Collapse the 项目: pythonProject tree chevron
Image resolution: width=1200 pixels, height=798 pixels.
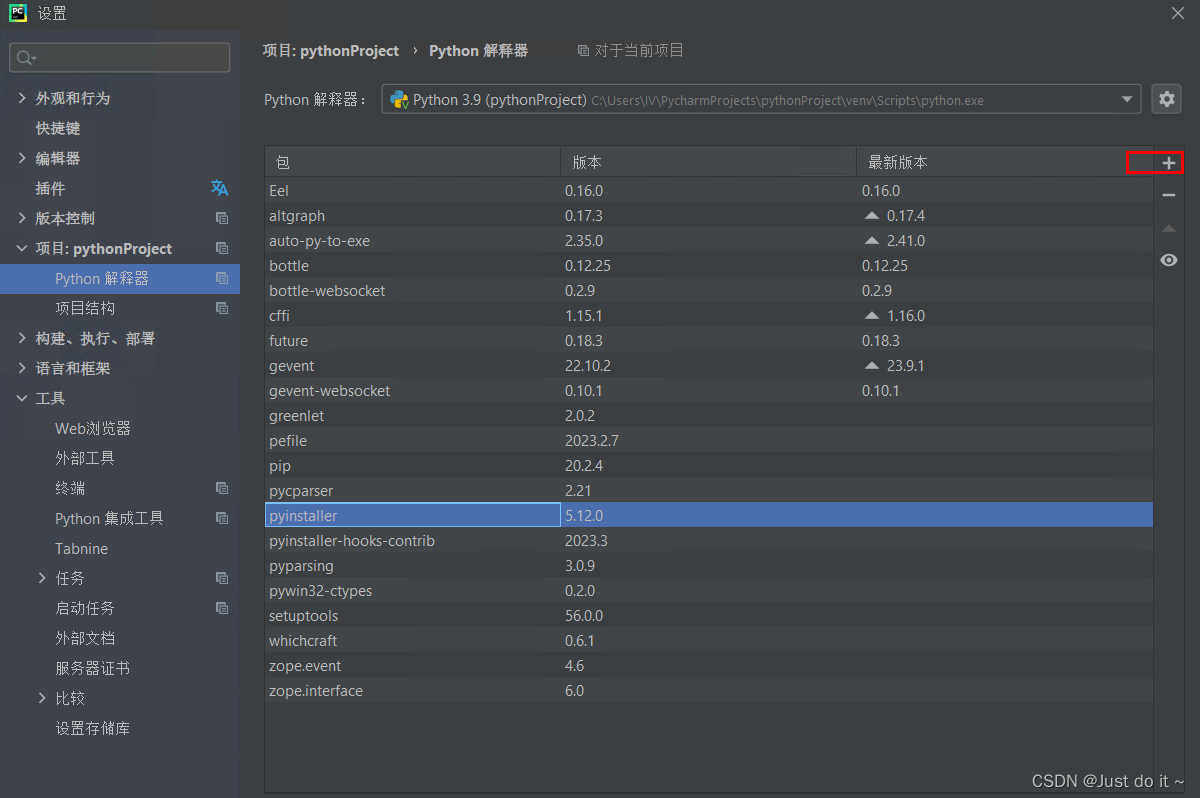click(22, 248)
